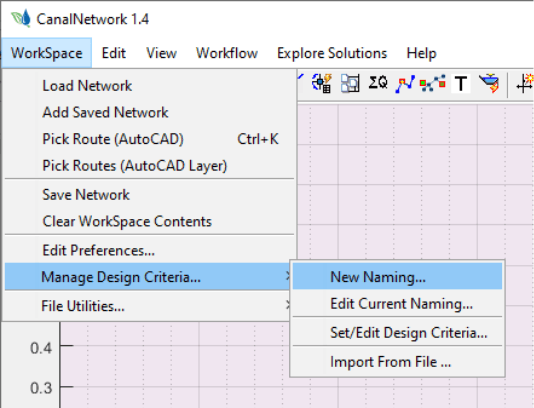Screen dimensions: 534x408
Task: Choose Load Network from the menu
Action: coord(150,86)
